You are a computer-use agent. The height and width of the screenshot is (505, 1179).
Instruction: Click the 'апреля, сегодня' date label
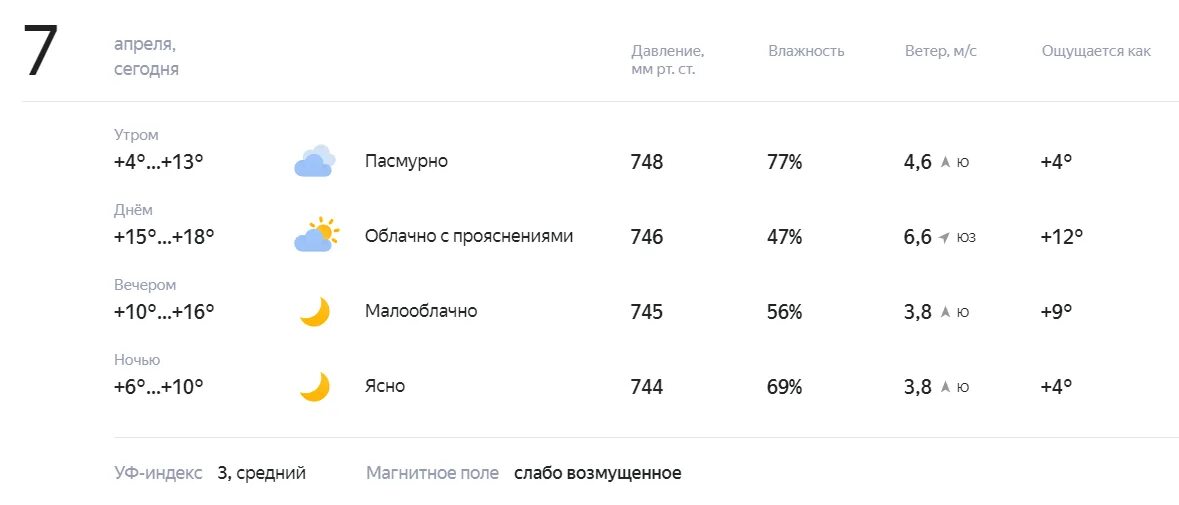coord(147,57)
